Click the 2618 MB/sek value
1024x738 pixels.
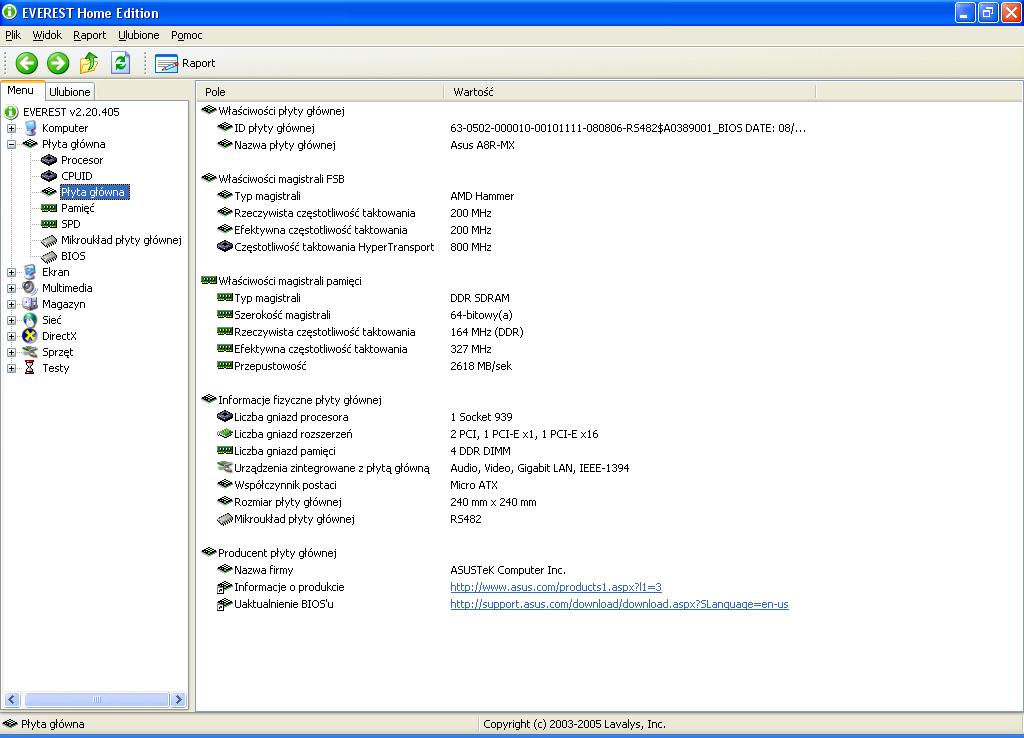click(481, 366)
